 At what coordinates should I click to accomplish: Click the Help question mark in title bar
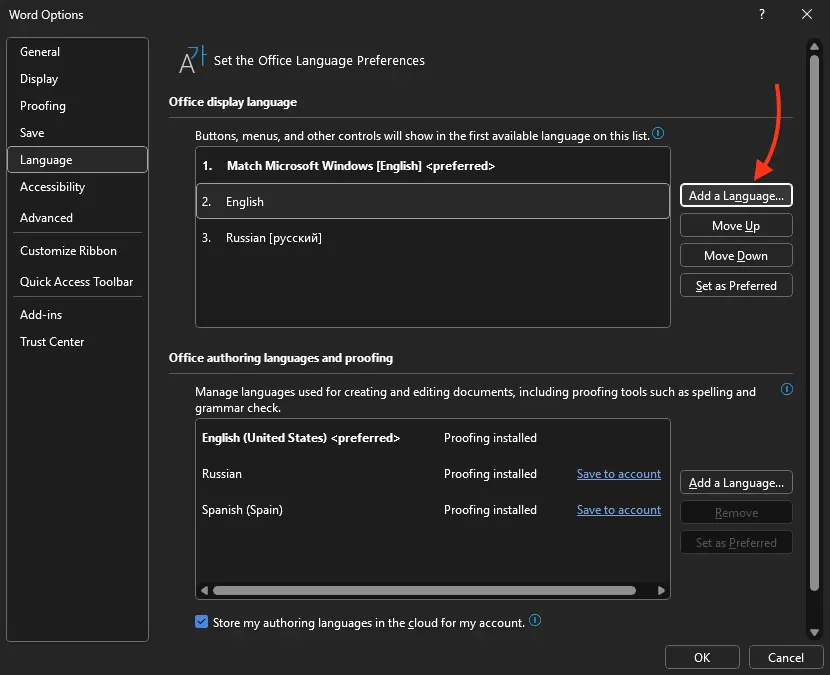coord(762,14)
